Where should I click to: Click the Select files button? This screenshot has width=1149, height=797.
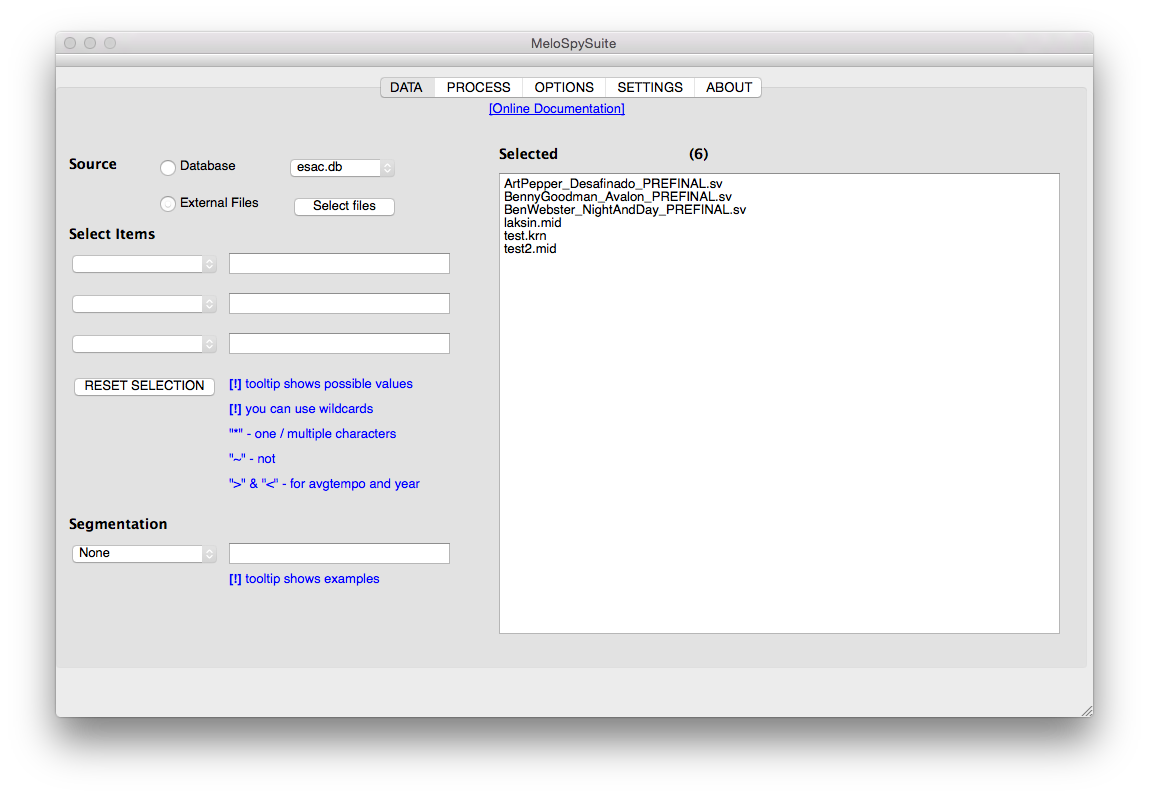(344, 207)
